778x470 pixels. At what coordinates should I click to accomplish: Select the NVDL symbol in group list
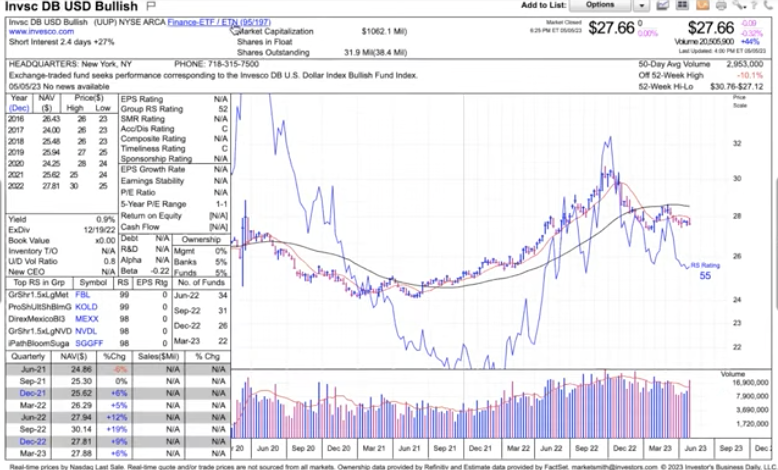tap(87, 328)
